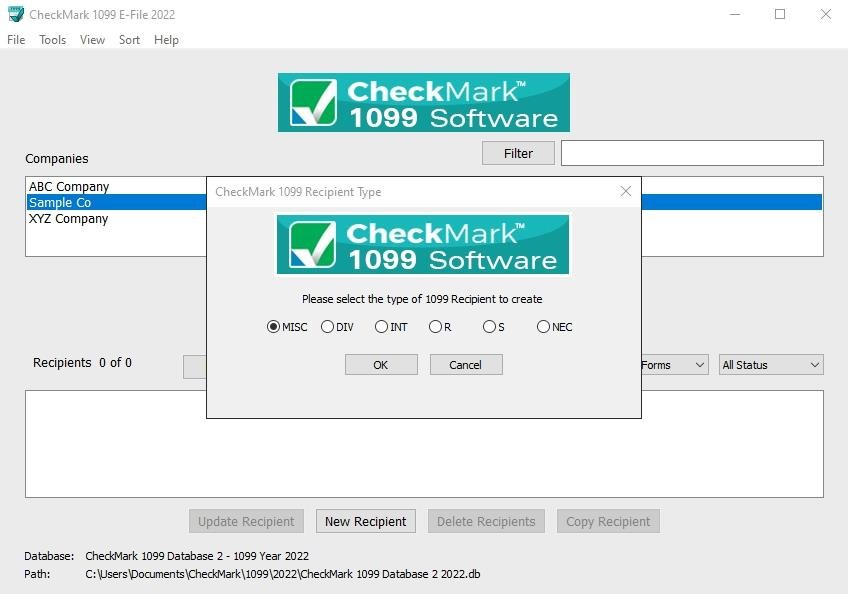848x594 pixels.
Task: Open the Tools menu
Action: [52, 40]
